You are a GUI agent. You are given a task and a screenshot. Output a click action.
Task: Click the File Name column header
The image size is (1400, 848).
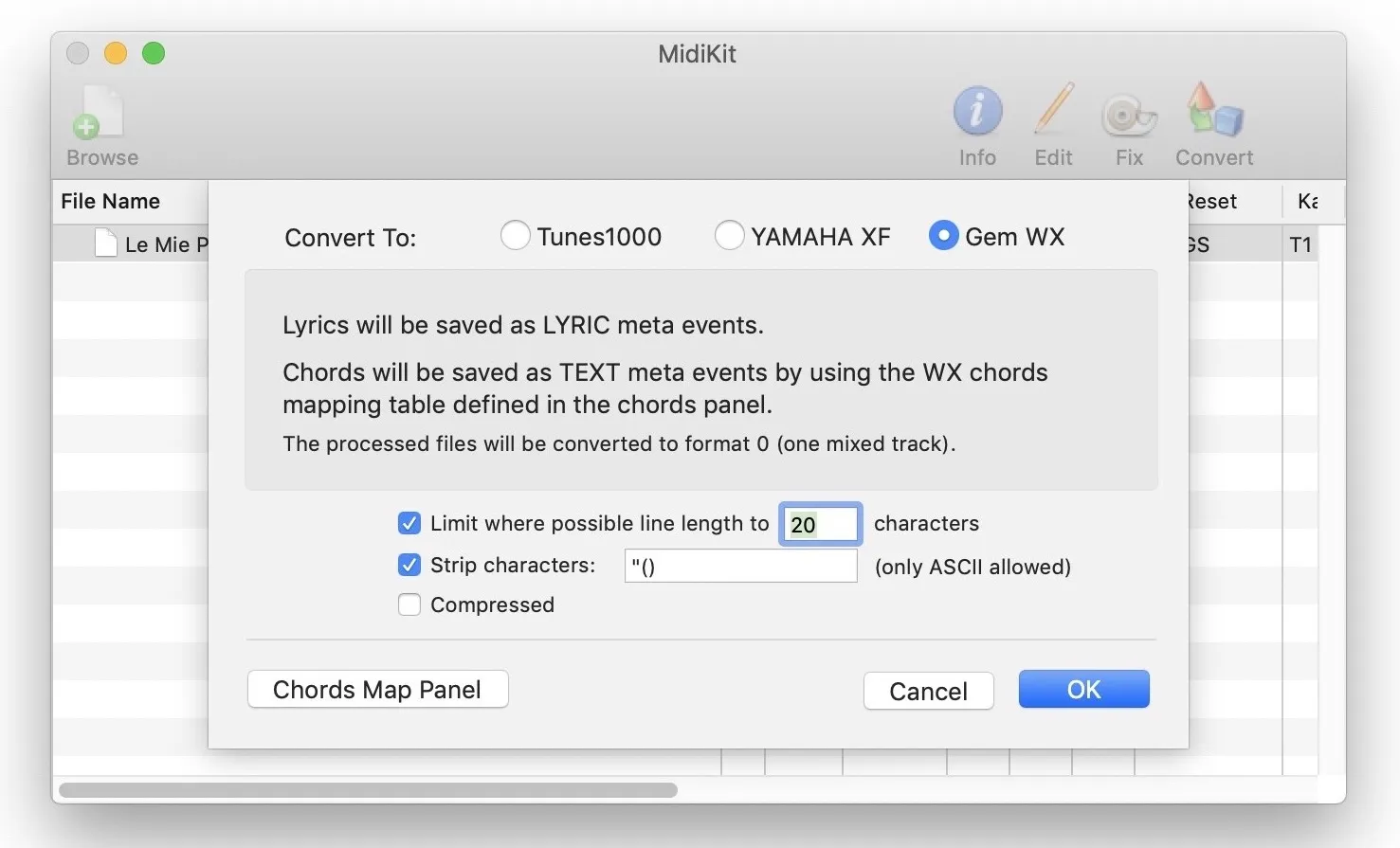pos(111,201)
